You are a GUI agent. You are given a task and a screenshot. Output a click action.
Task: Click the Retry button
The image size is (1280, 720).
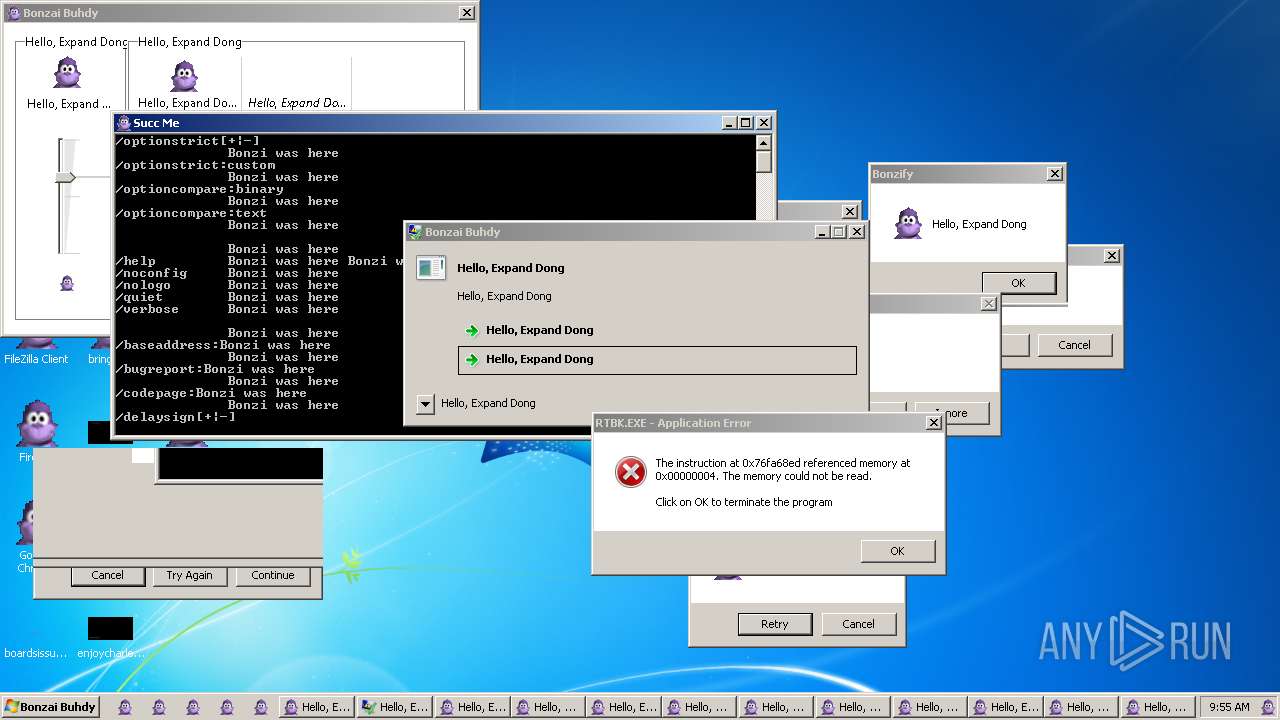(x=775, y=624)
